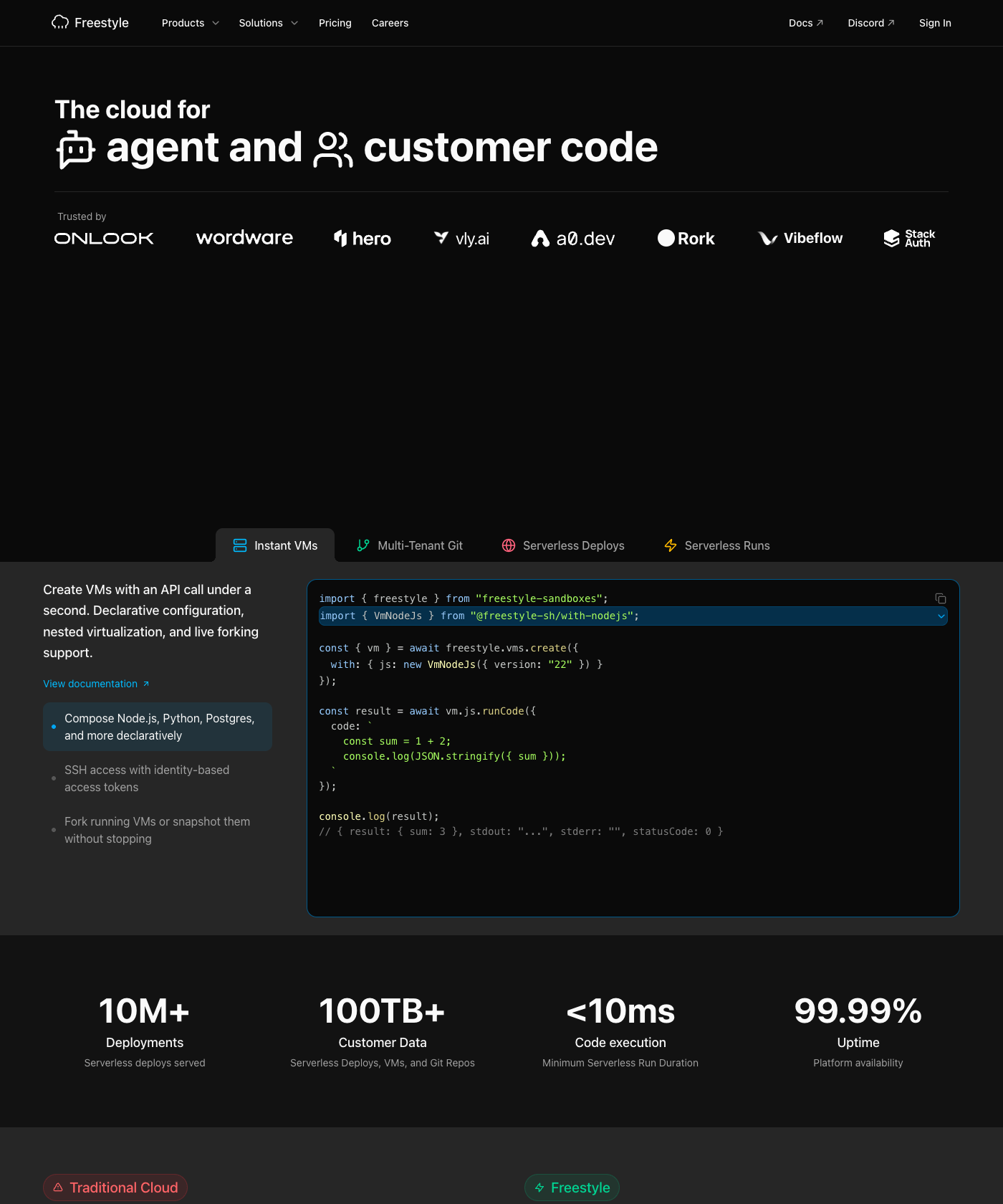Click the warning triangle icon in Traditional Cloud
The width and height of the screenshot is (1003, 1204).
click(x=58, y=1188)
